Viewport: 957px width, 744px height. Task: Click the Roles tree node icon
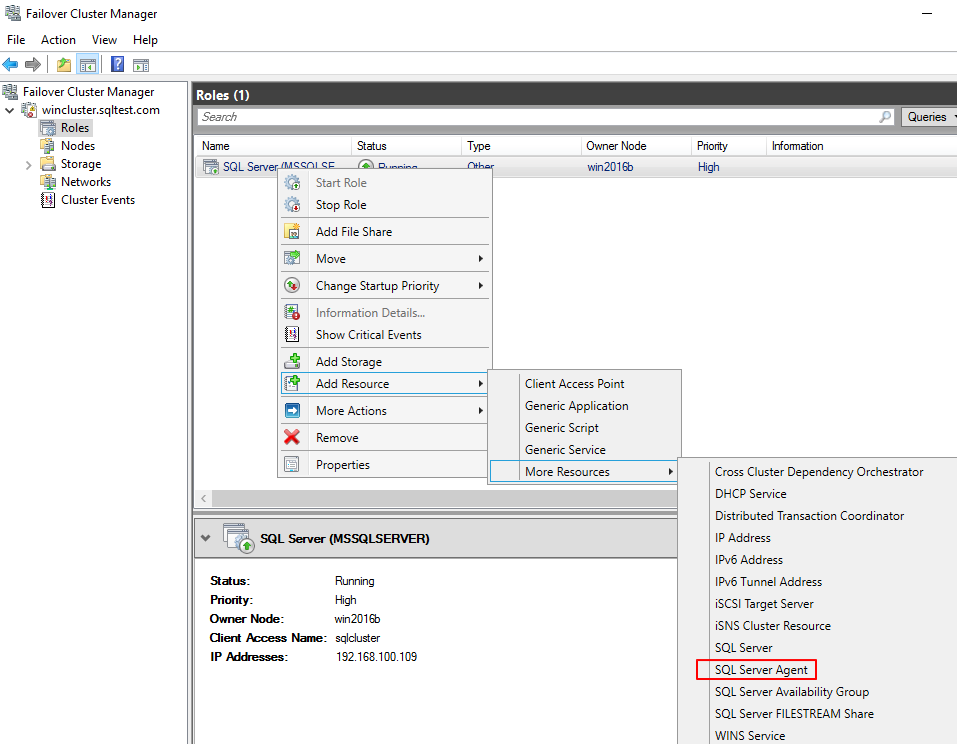click(48, 128)
